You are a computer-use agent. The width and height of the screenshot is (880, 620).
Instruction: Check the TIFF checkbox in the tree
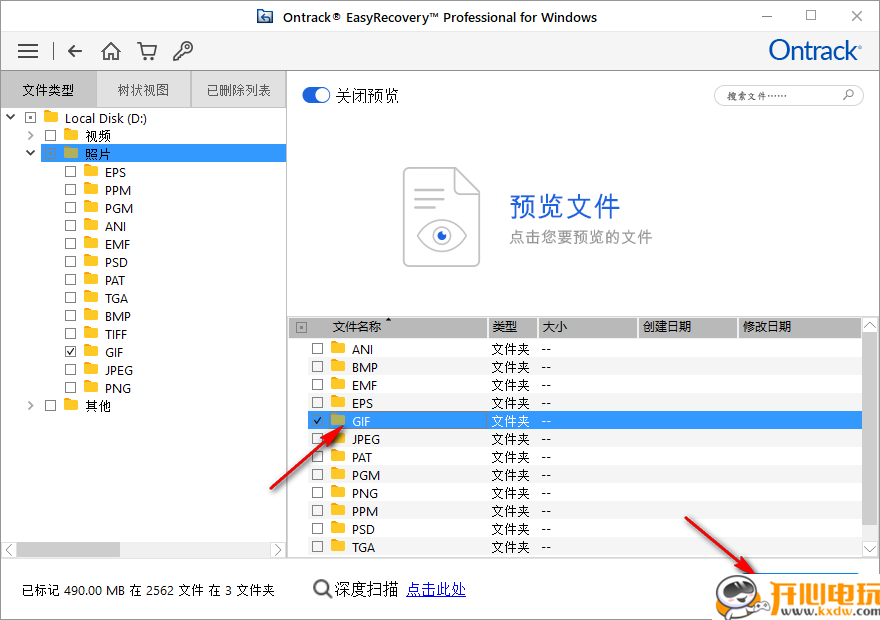(70, 334)
